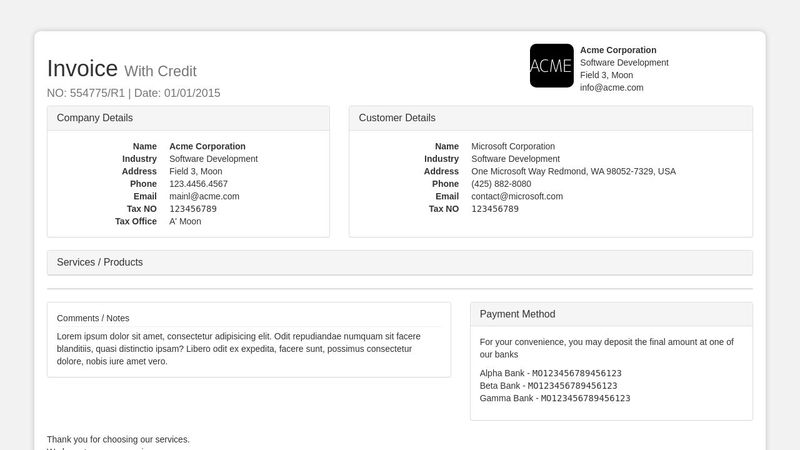This screenshot has width=800, height=450.
Task: Click the 'Tax Office' label
Action: pos(136,221)
